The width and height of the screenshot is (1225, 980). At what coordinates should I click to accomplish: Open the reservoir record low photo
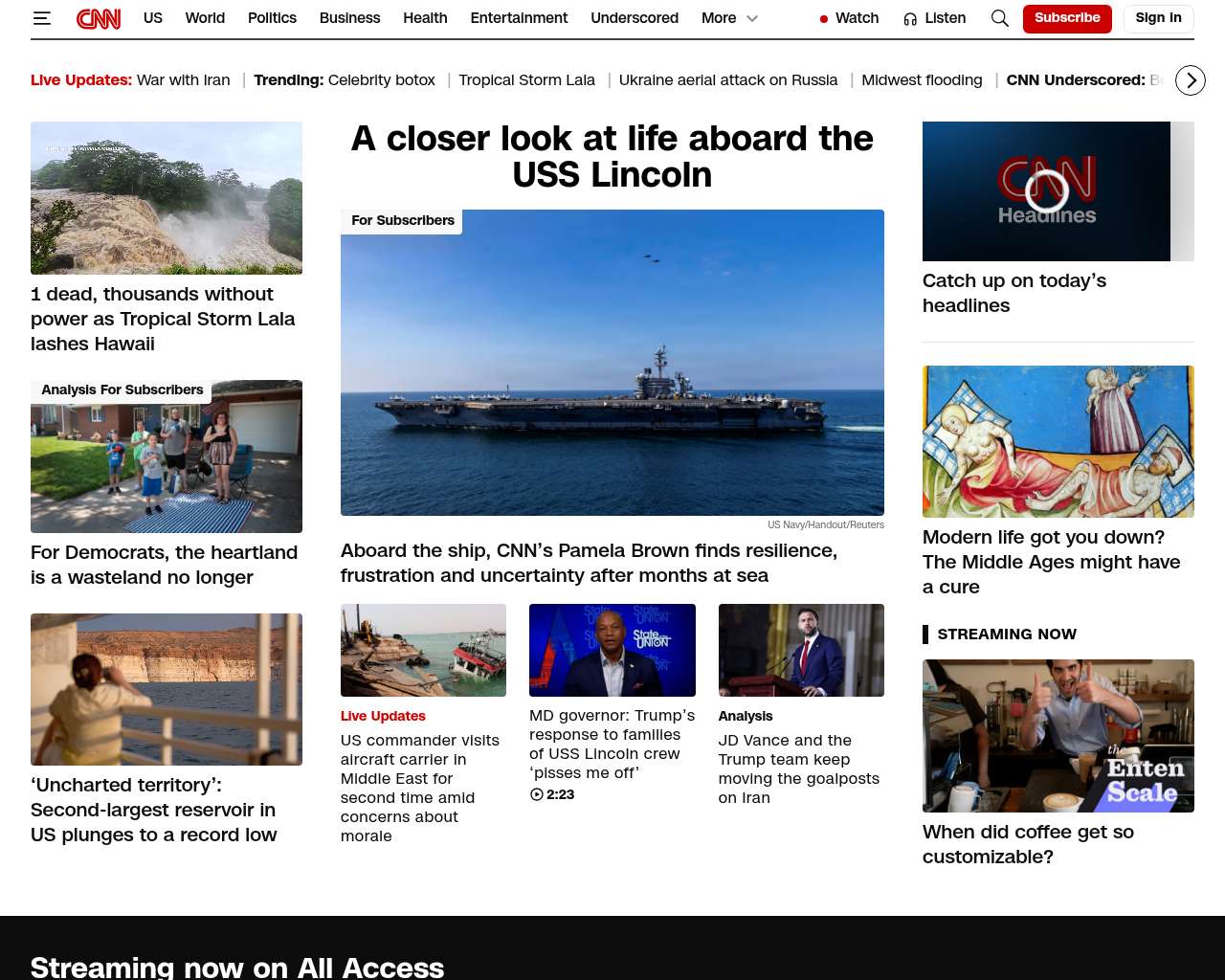(167, 689)
